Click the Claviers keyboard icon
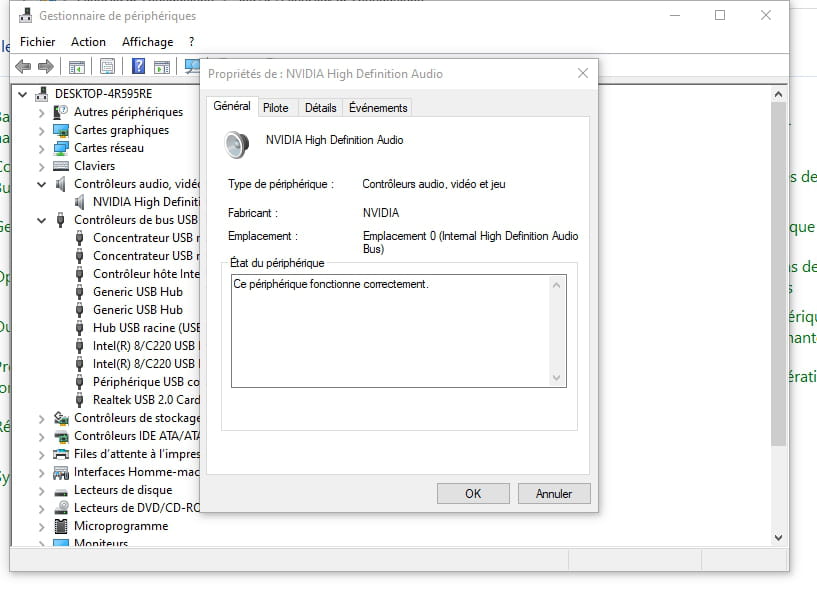This screenshot has width=817, height=592. 61,166
